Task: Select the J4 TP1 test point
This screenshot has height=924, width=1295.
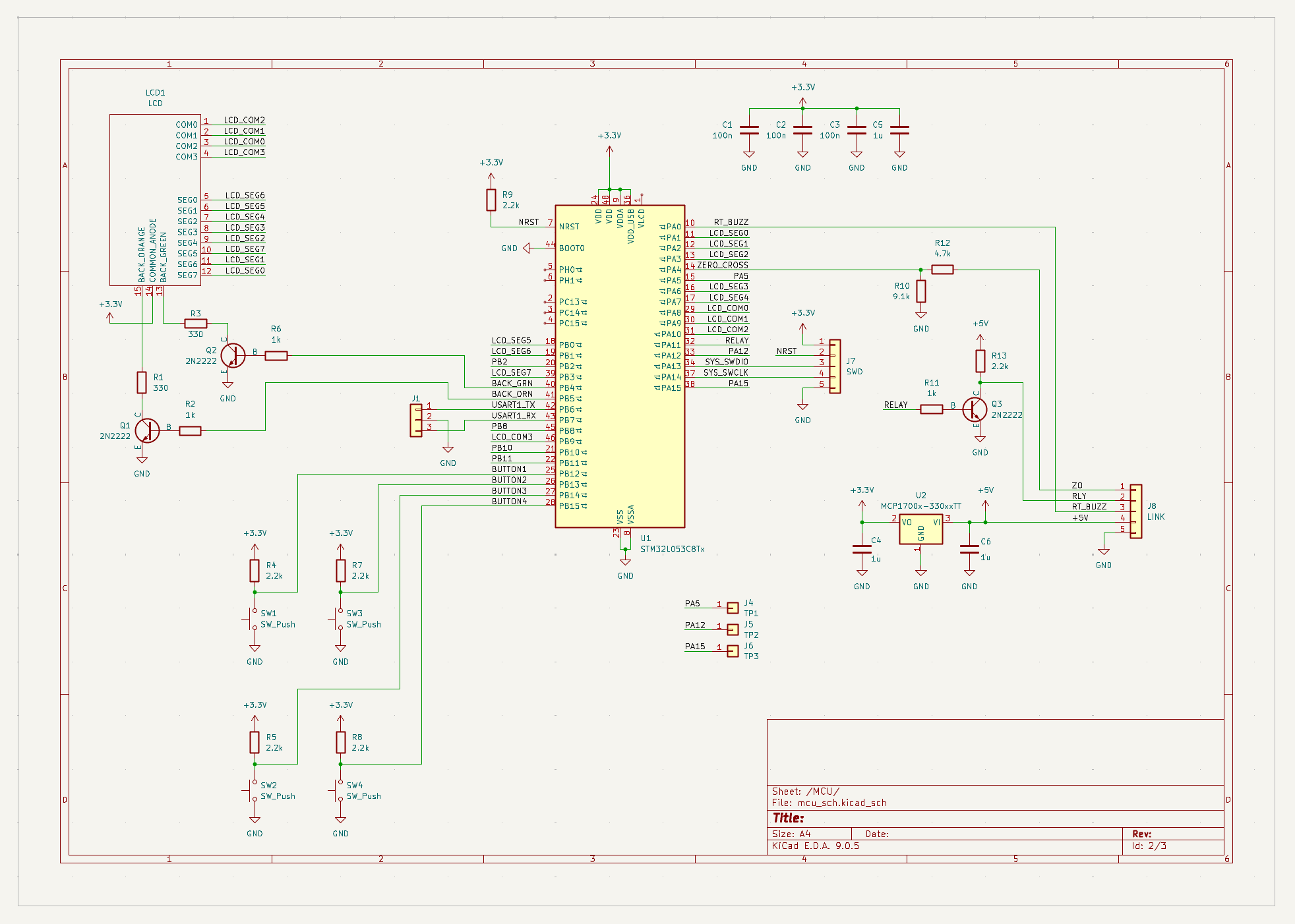Action: click(x=733, y=608)
